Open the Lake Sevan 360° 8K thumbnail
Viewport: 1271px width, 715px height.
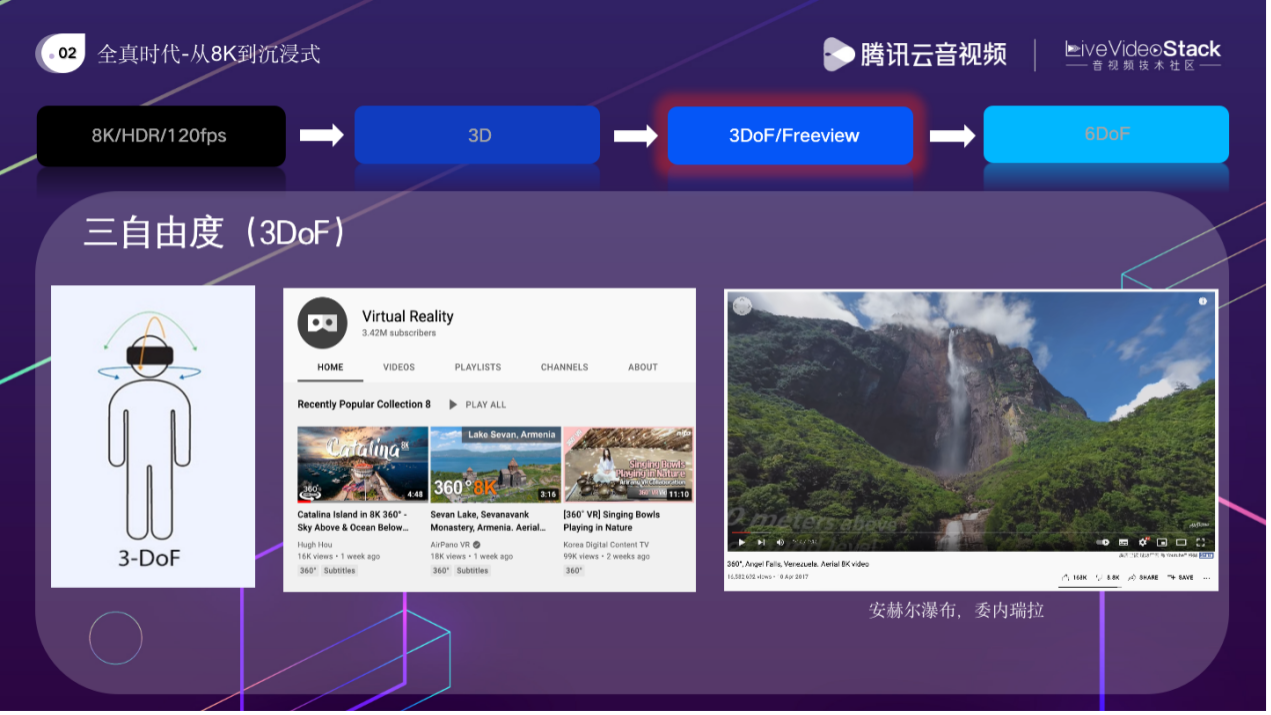point(495,464)
